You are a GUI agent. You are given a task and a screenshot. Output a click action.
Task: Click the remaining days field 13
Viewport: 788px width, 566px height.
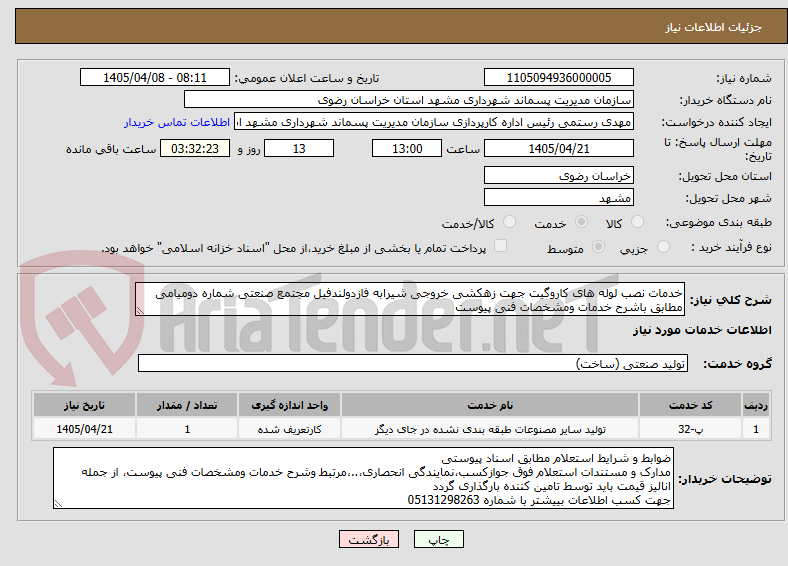pyautogui.click(x=299, y=148)
